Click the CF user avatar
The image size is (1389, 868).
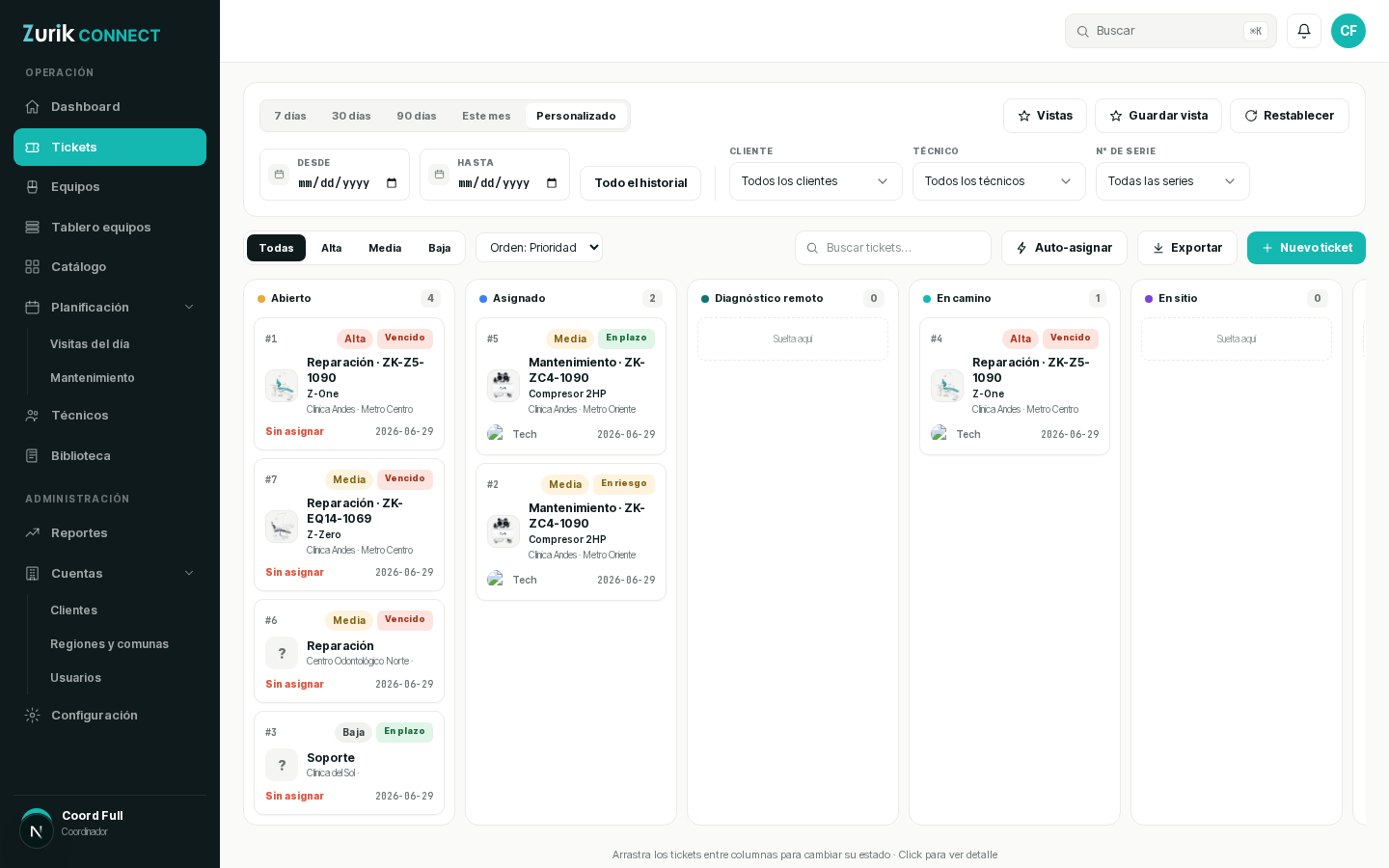pyautogui.click(x=1348, y=31)
